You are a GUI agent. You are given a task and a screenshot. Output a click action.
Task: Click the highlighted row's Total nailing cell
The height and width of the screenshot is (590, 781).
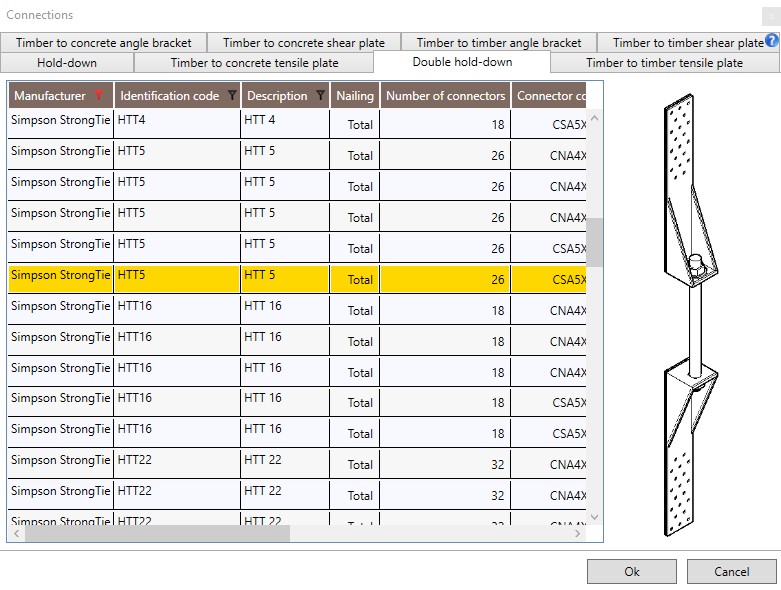click(355, 279)
